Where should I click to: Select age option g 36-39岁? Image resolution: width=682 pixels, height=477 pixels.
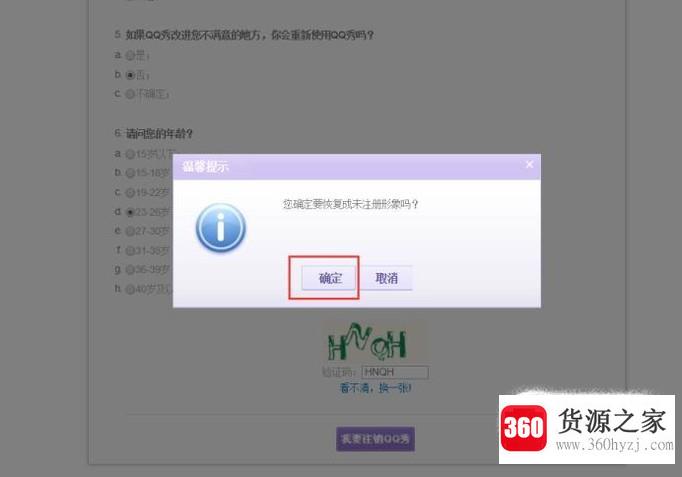click(130, 270)
